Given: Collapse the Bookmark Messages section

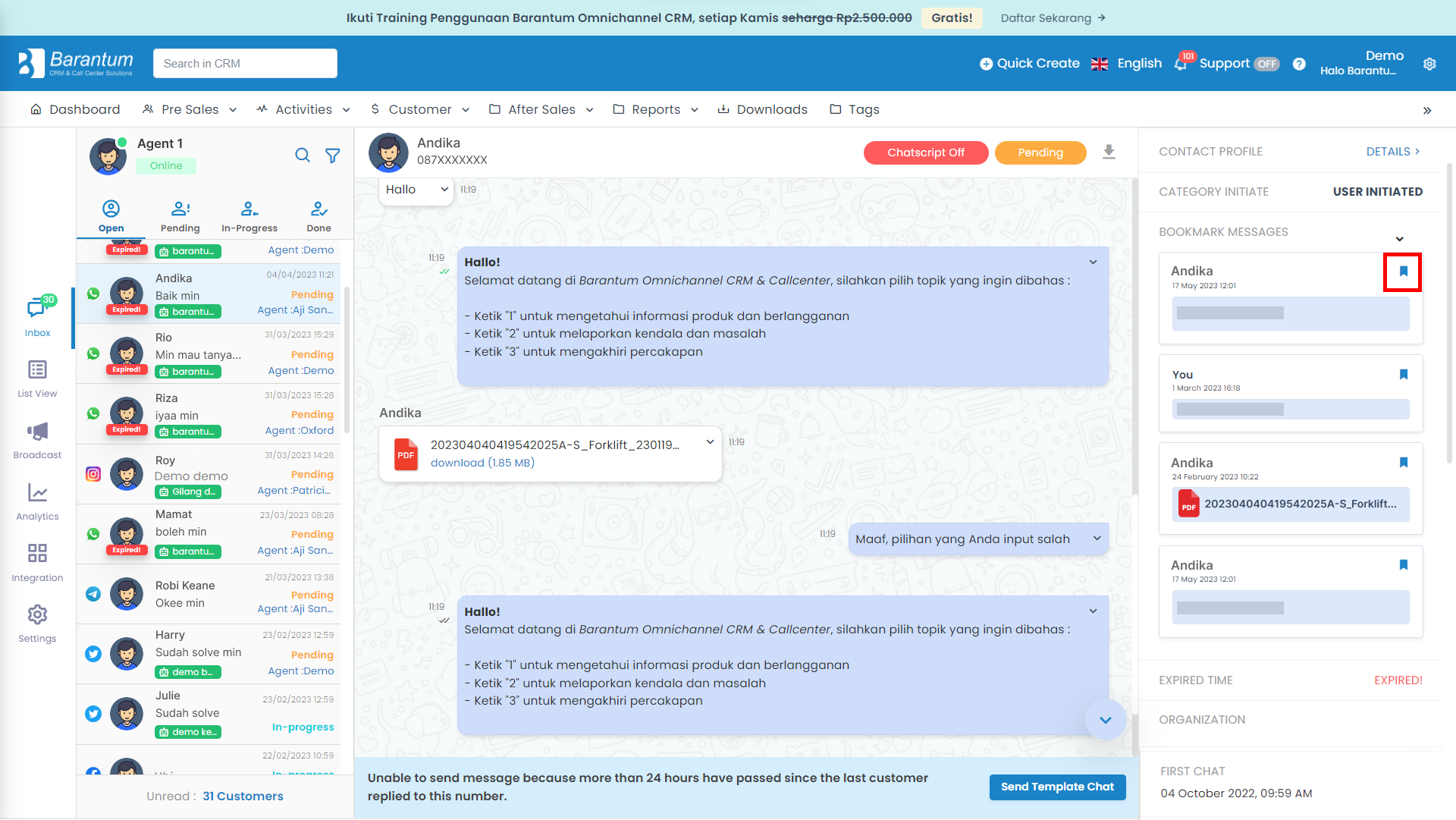Looking at the screenshot, I should click(1400, 239).
